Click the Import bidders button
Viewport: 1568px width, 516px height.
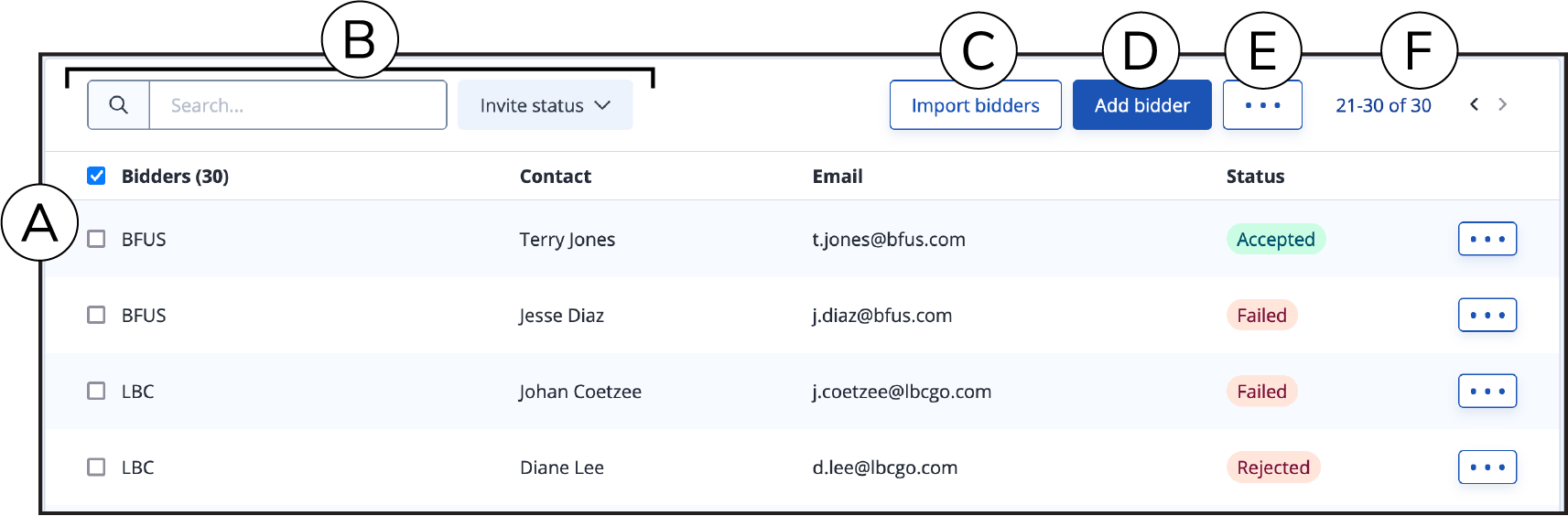(x=976, y=105)
